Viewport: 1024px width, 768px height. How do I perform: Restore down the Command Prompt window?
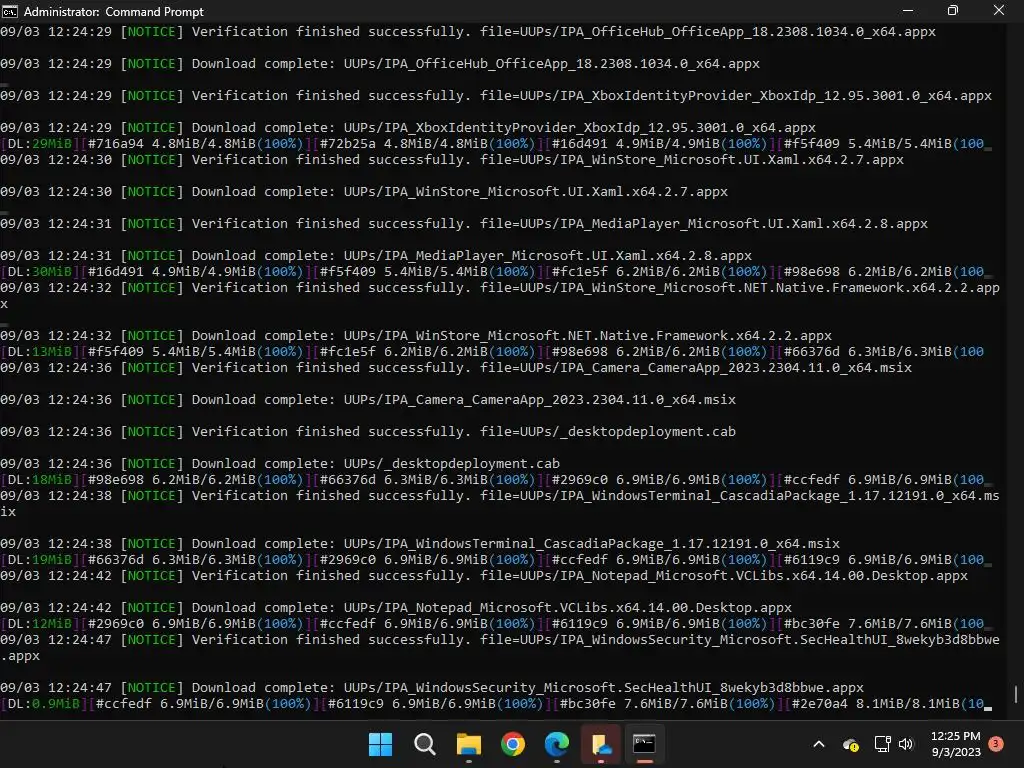[x=953, y=10]
